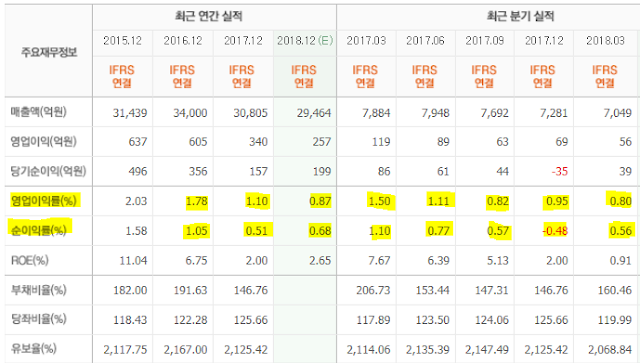Click the quarterly operating profit 119
This screenshot has height=363, width=640.
click(381, 142)
